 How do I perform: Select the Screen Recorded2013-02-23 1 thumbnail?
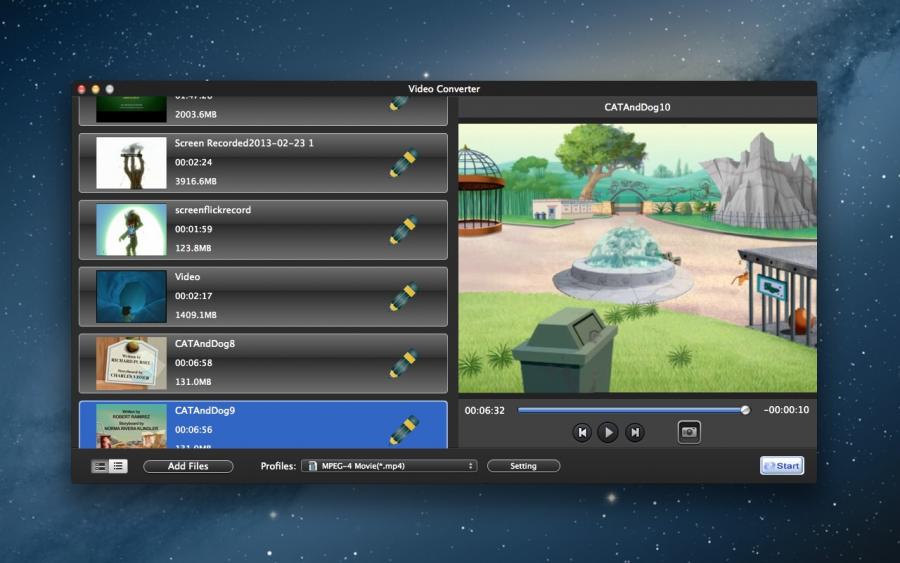pos(131,162)
